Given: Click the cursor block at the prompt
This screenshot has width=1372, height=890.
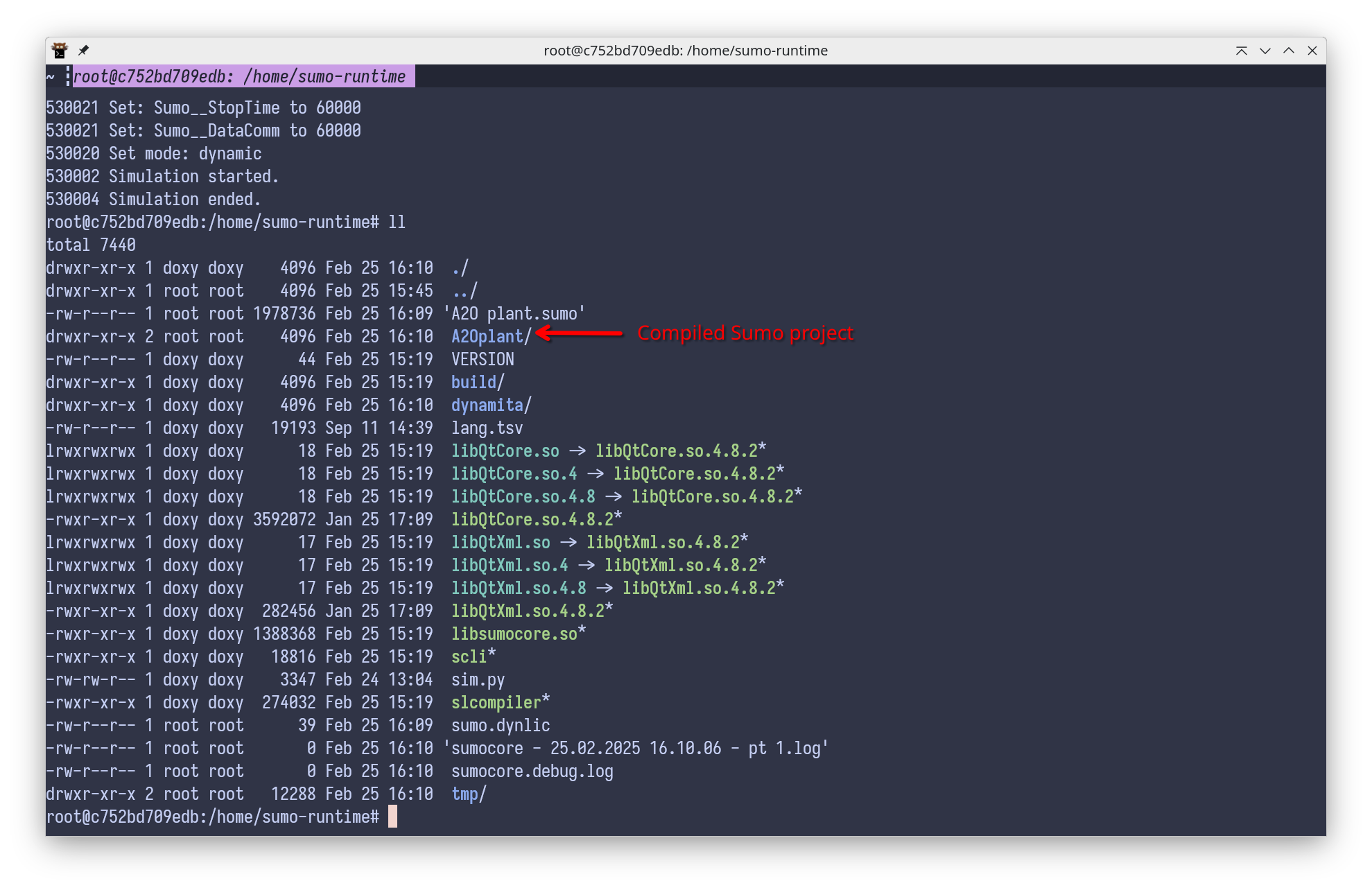Looking at the screenshot, I should pyautogui.click(x=392, y=817).
